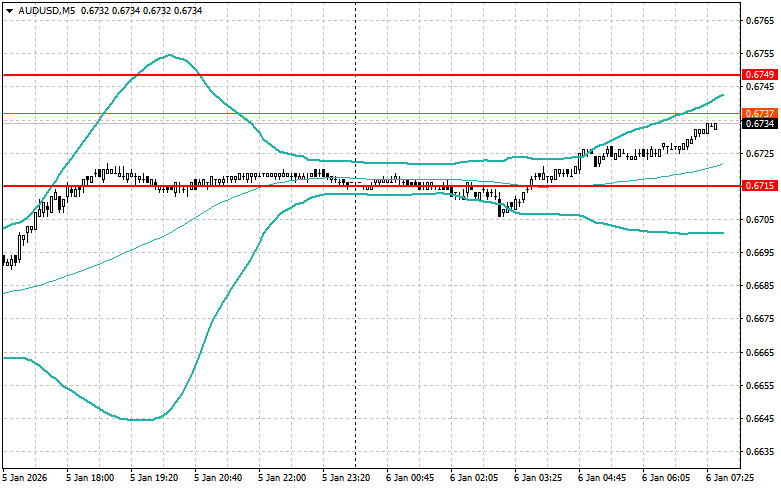Click the last candlestick near 0.6734
The height and width of the screenshot is (489, 781).
pyautogui.click(x=715, y=126)
